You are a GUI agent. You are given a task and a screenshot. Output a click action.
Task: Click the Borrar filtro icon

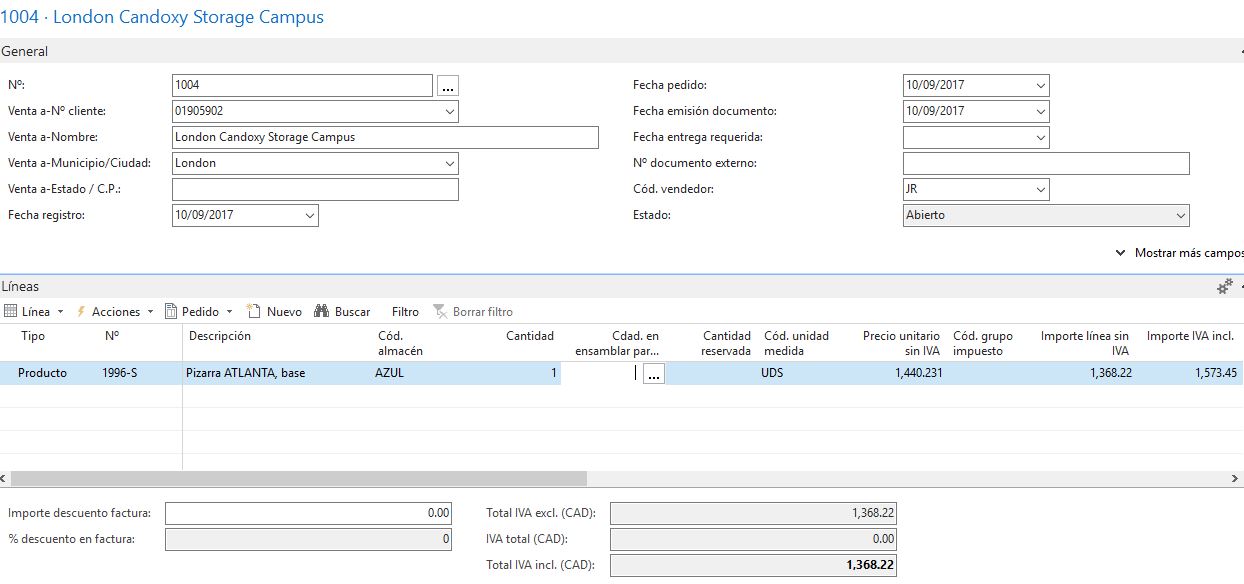(440, 311)
